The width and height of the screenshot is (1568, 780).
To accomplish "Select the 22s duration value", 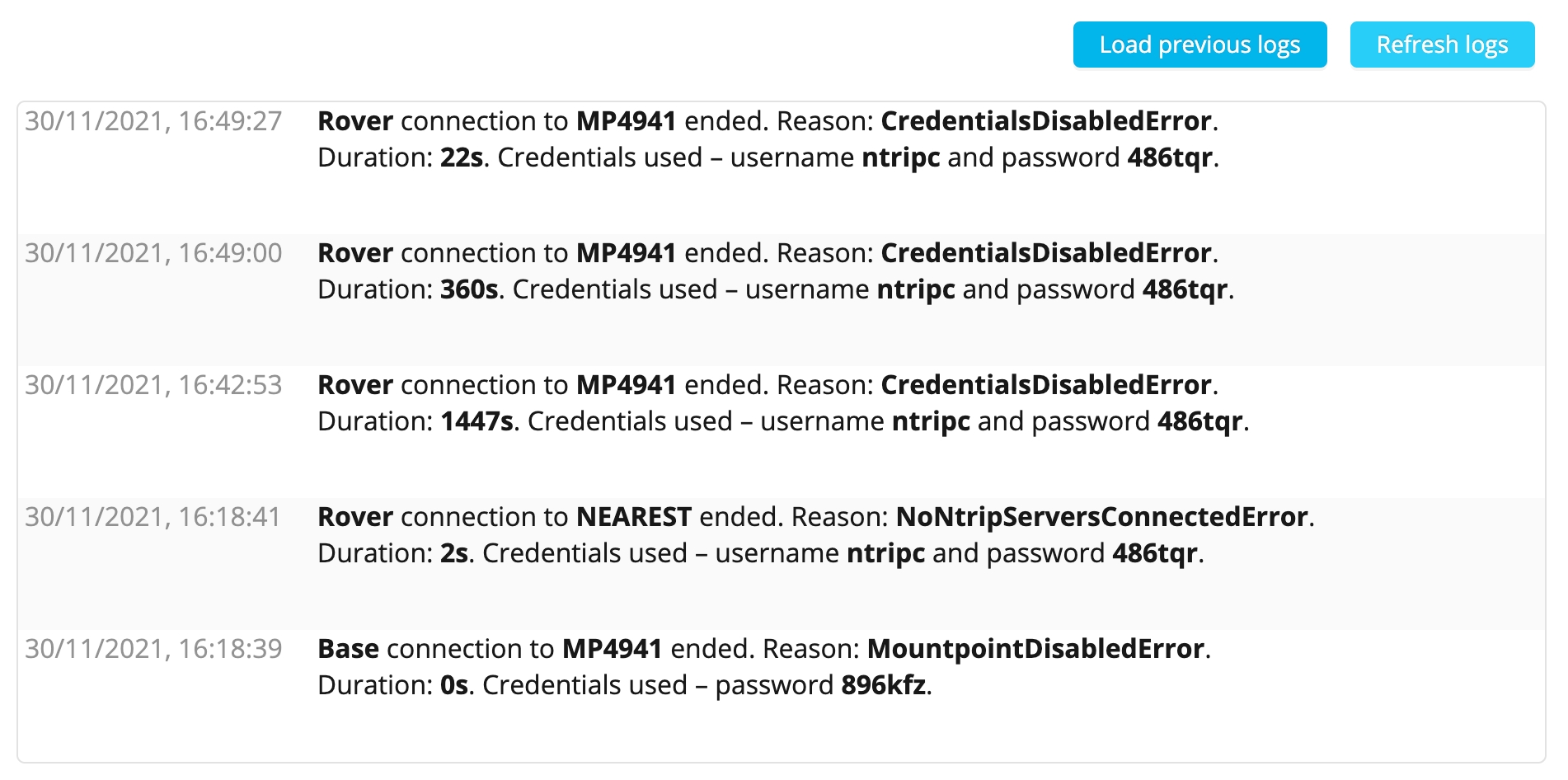I will 461,157.
